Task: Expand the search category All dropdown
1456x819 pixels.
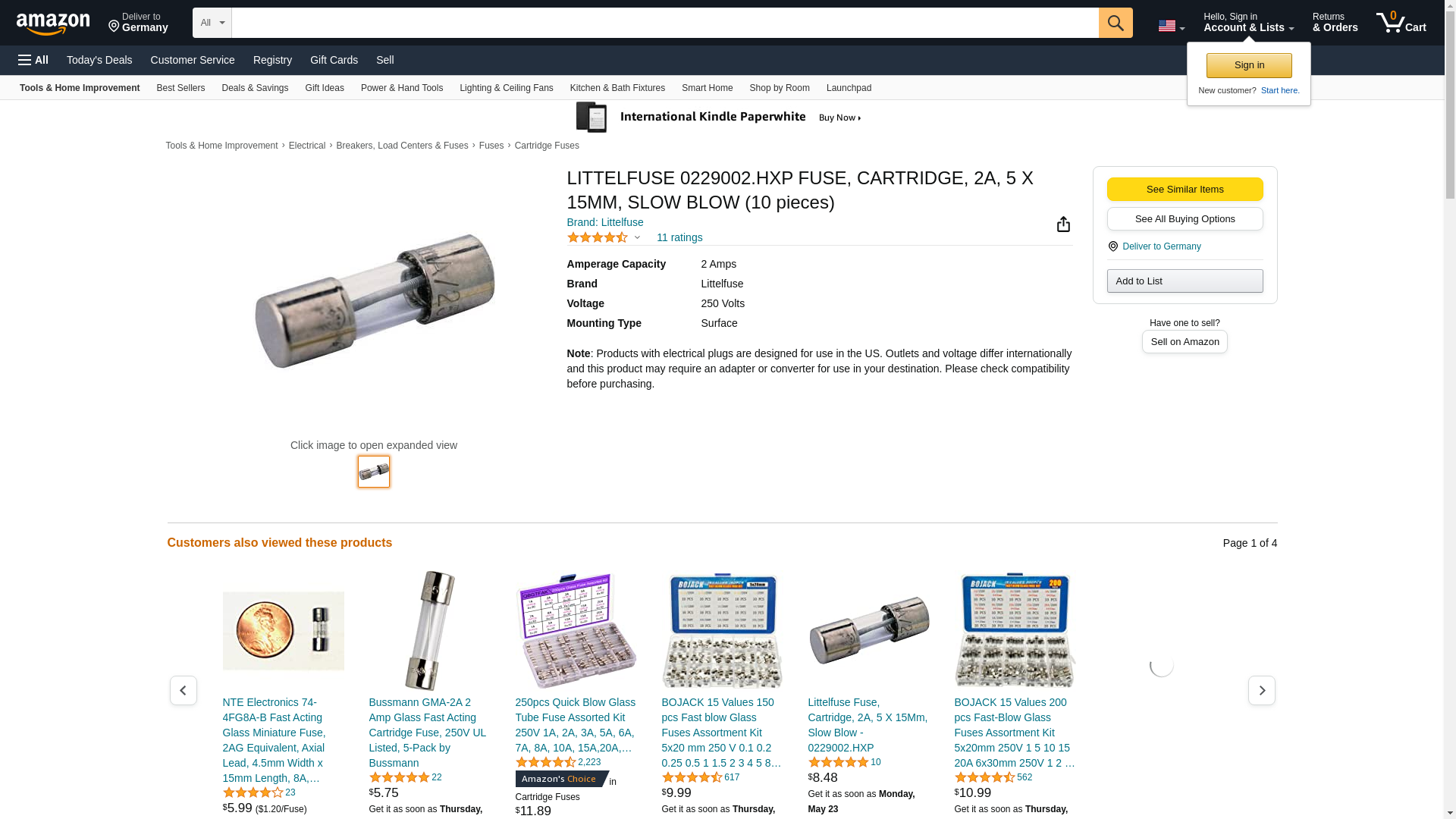Action: [212, 23]
